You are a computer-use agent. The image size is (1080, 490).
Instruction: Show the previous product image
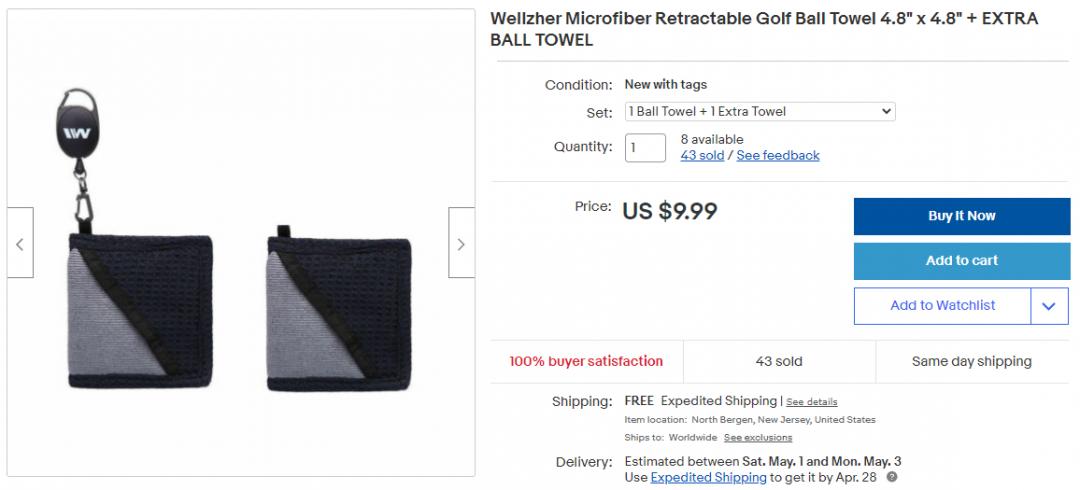point(20,243)
